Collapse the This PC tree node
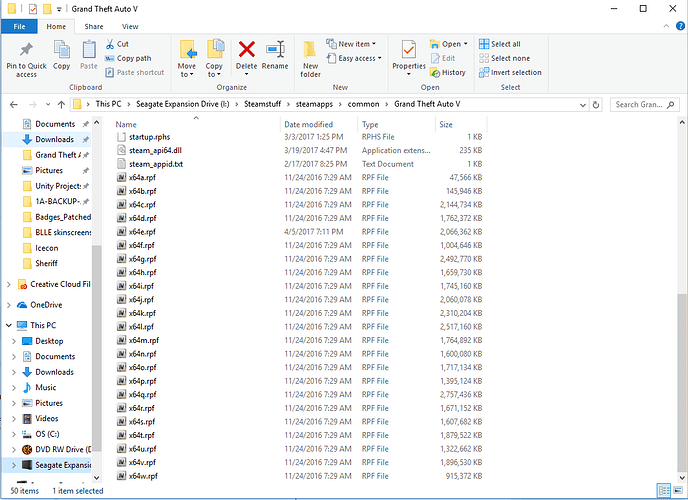Screen dimensions: 688x500 tap(9, 325)
